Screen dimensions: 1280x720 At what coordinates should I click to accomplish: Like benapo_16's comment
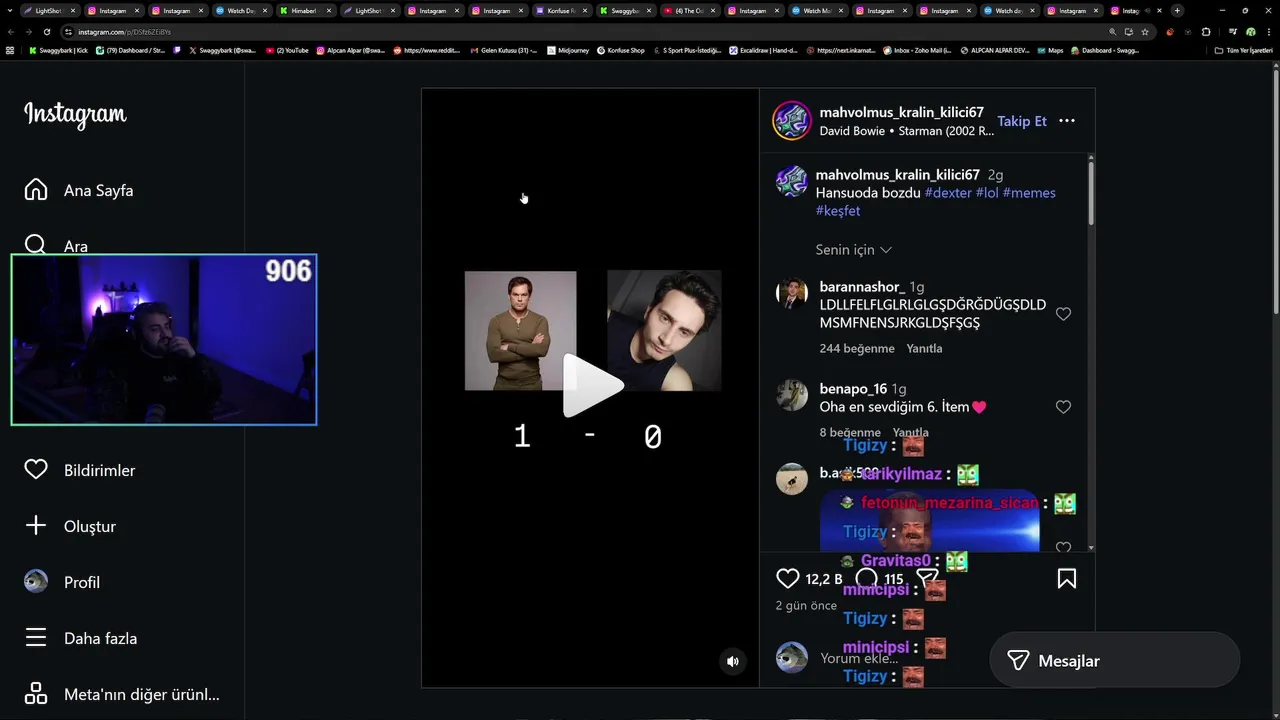coord(1064,407)
